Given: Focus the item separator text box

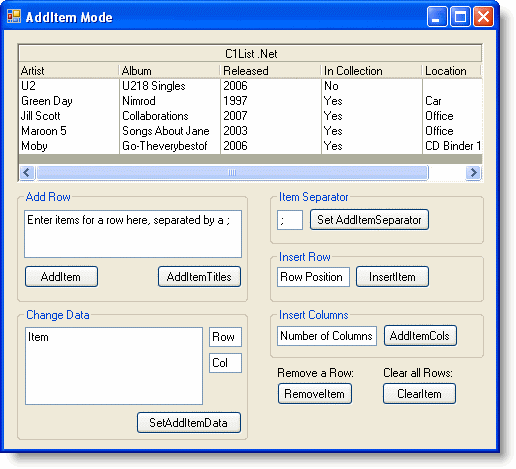Looking at the screenshot, I should 290,220.
